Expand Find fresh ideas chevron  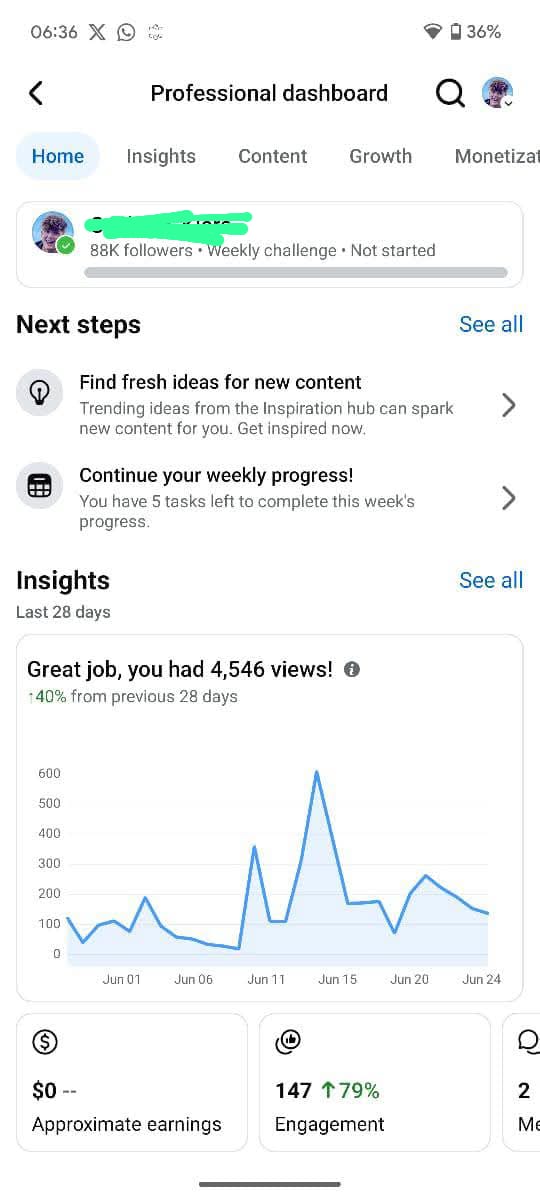[x=508, y=405]
